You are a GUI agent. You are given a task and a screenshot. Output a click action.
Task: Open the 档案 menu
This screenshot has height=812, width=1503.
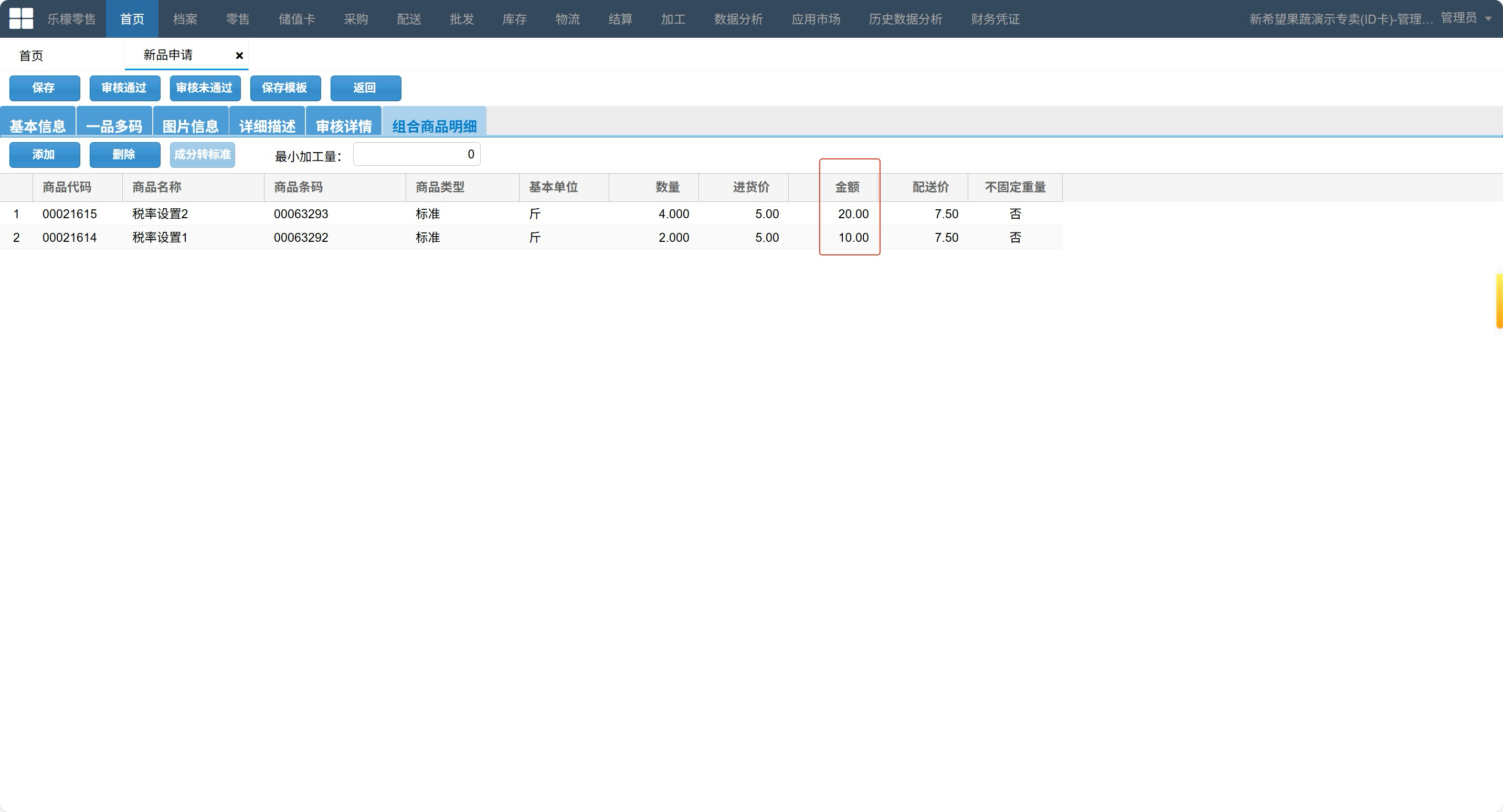[x=185, y=19]
